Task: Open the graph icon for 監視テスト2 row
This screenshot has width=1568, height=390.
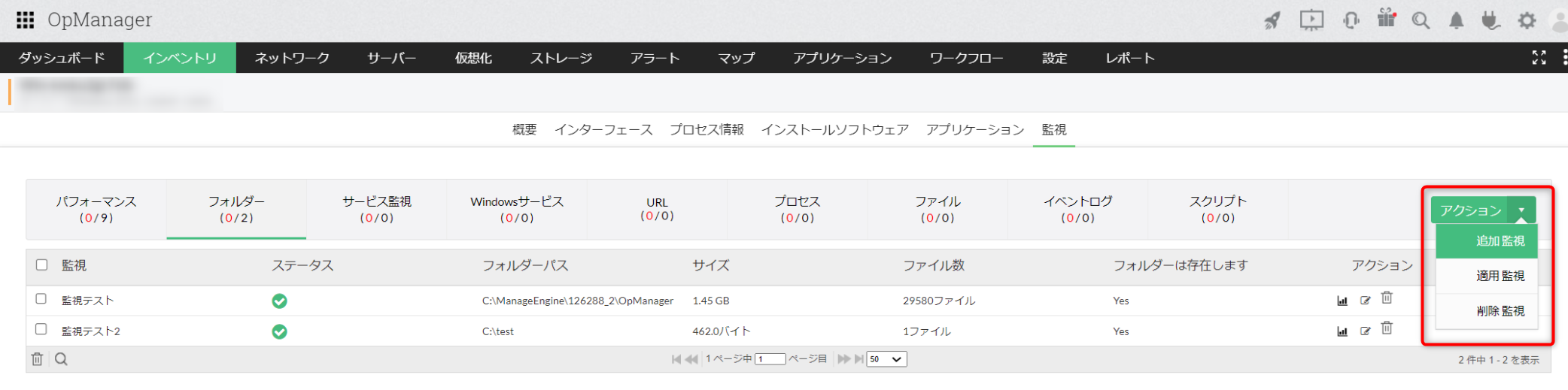Action: [x=1342, y=331]
